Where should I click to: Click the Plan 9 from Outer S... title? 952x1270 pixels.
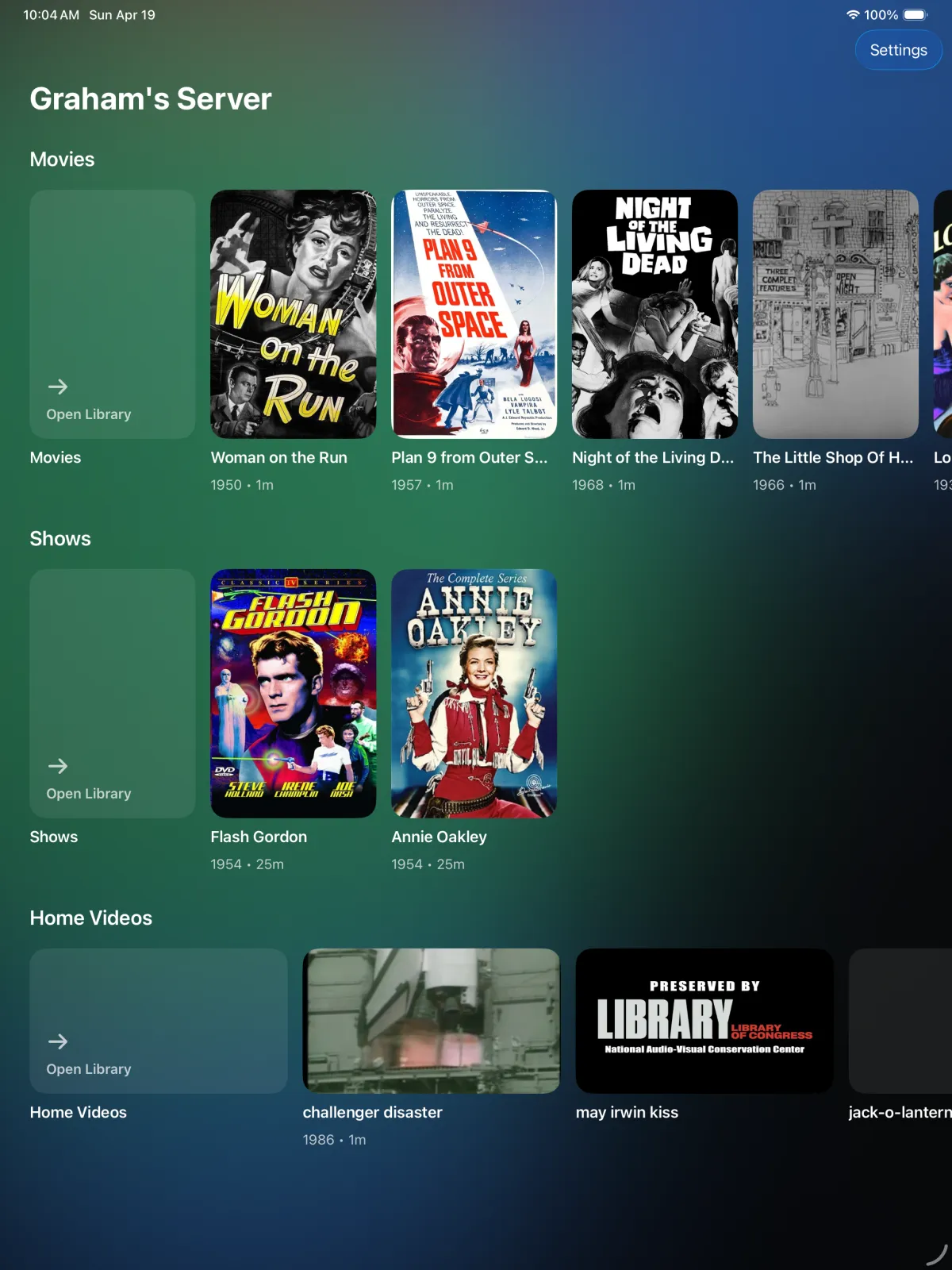[x=470, y=458]
